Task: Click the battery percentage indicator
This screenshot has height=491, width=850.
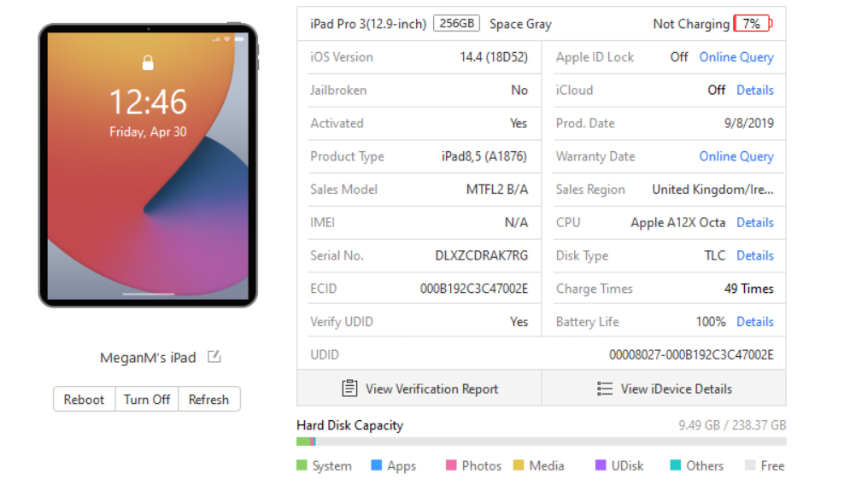Action: (751, 24)
